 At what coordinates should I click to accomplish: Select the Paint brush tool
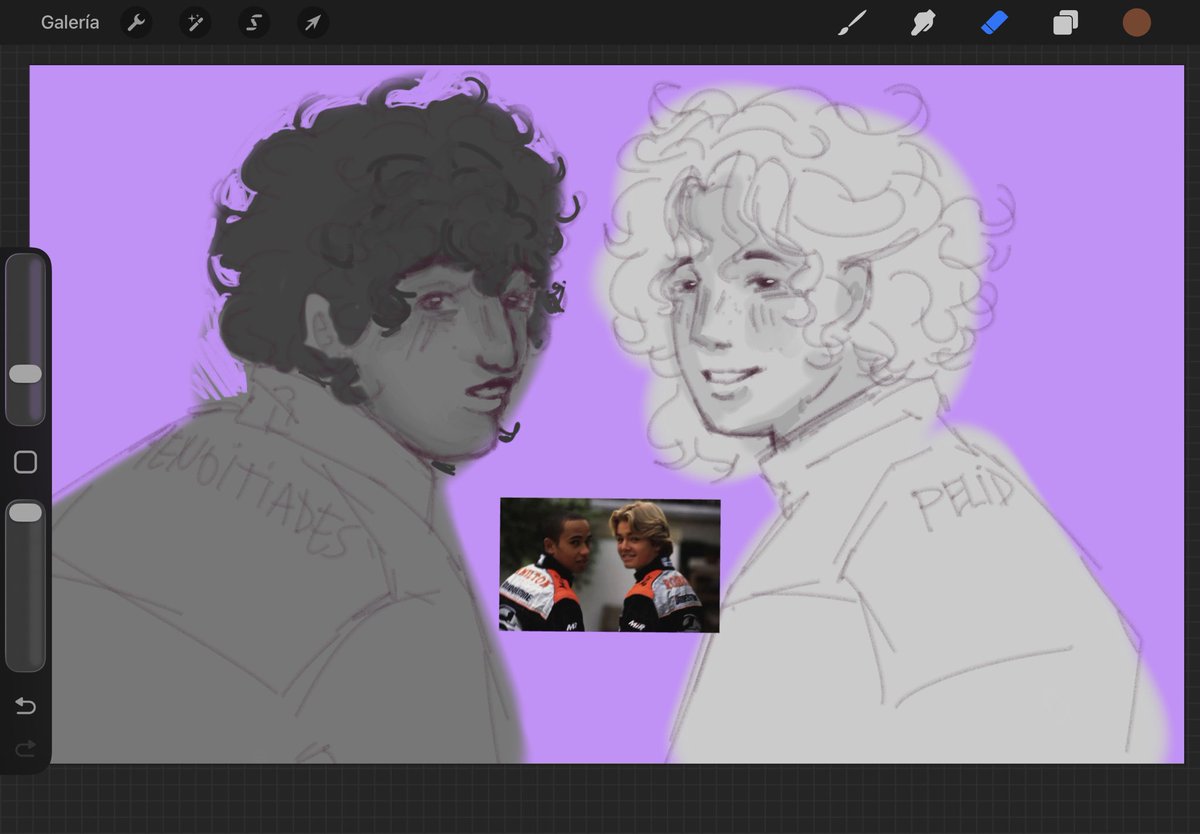point(852,22)
